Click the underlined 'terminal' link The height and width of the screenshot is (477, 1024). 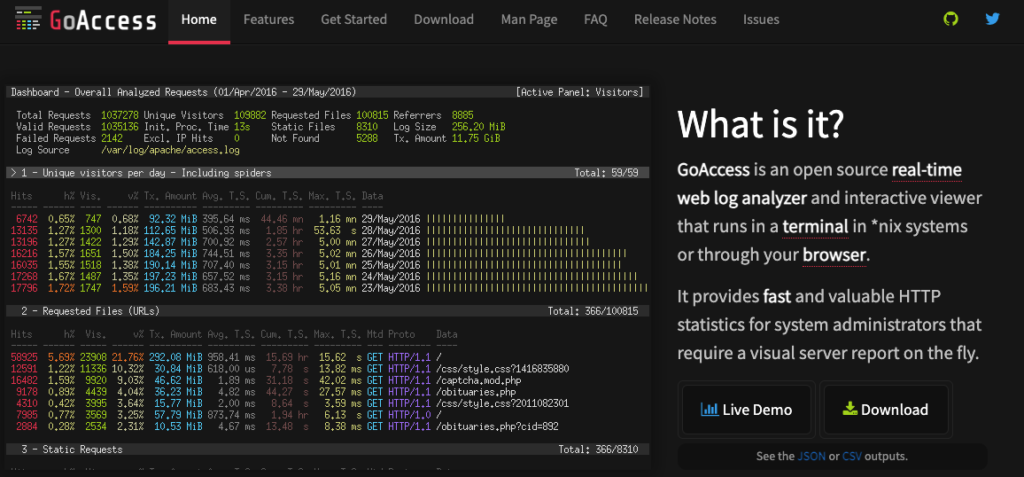(x=815, y=227)
